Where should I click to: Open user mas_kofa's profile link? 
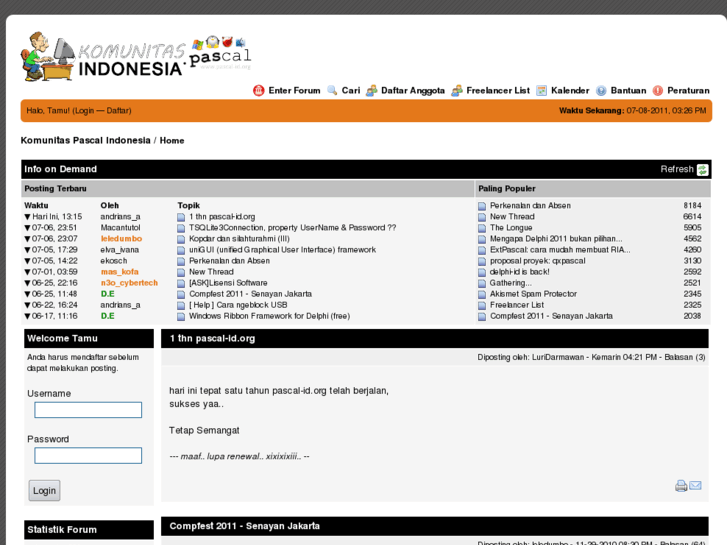pos(120,272)
